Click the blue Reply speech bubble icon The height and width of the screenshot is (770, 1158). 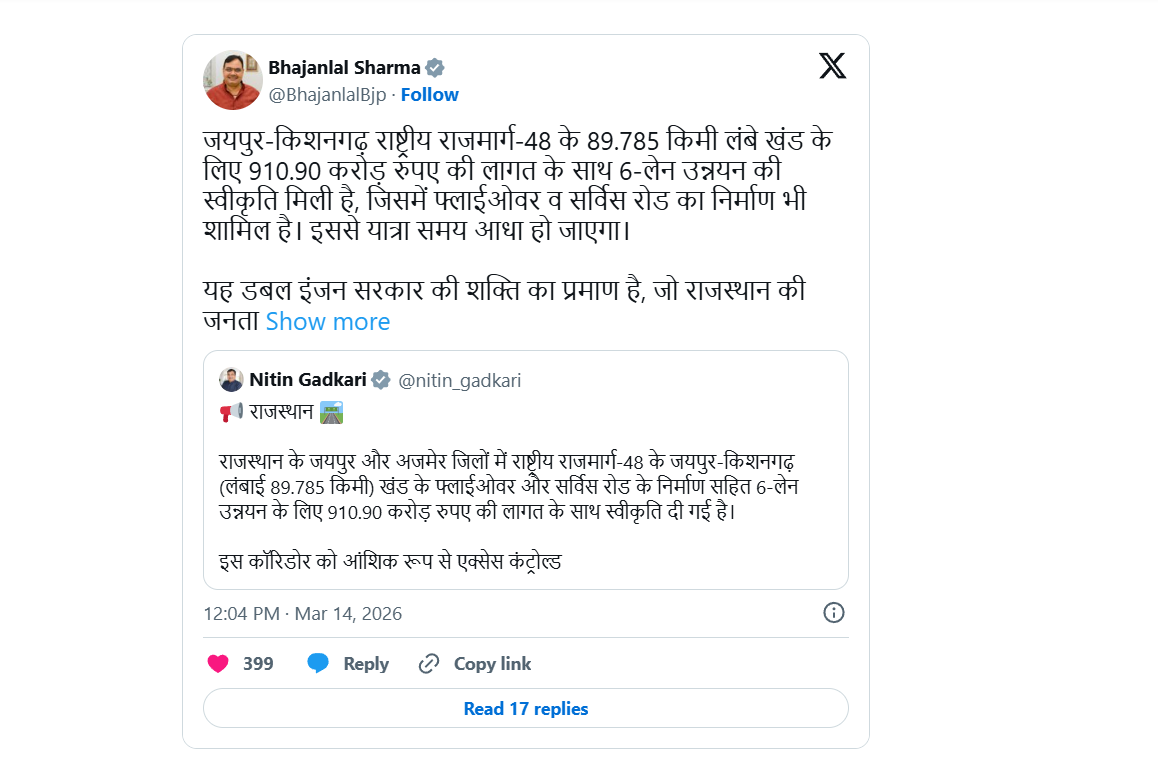pyautogui.click(x=318, y=663)
